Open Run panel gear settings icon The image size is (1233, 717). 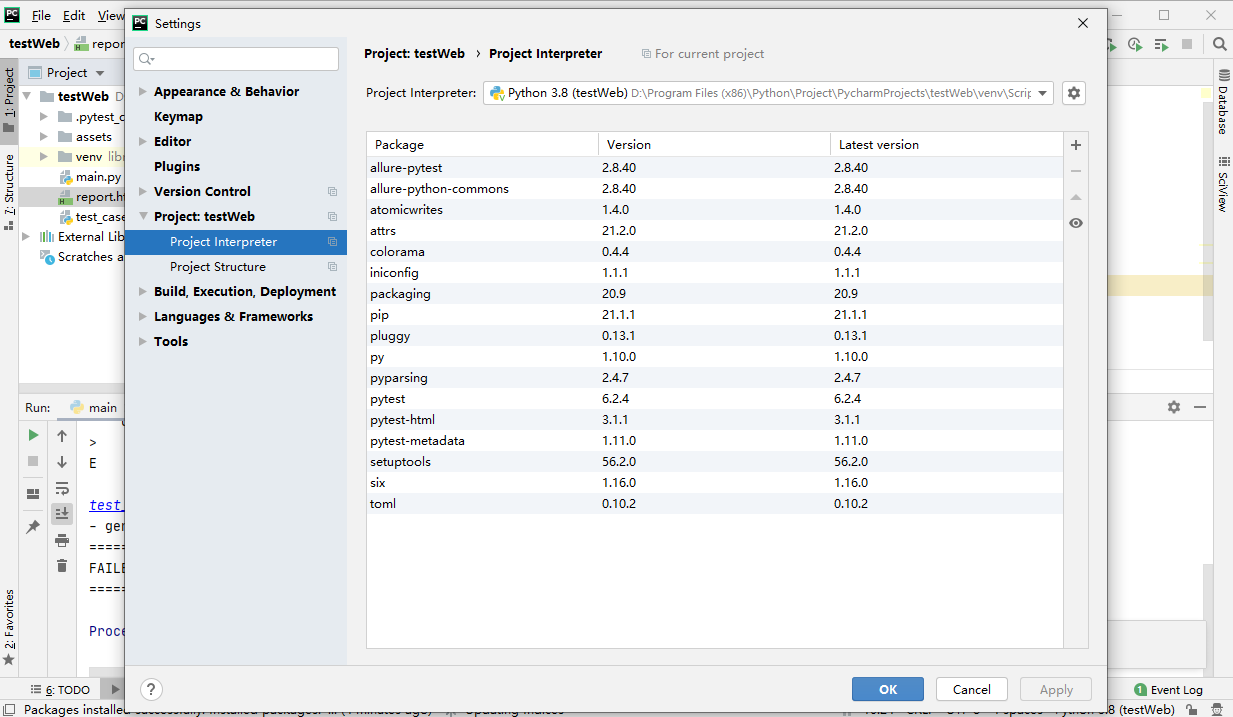(x=1174, y=407)
